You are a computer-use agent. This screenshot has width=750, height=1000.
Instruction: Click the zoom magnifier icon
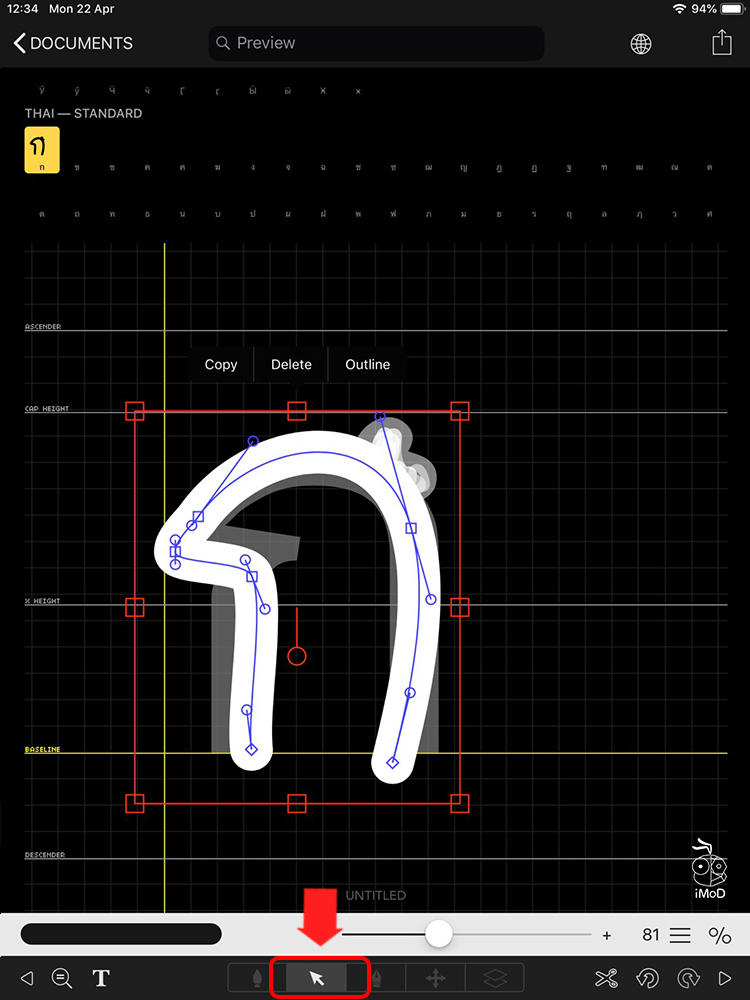[x=62, y=978]
